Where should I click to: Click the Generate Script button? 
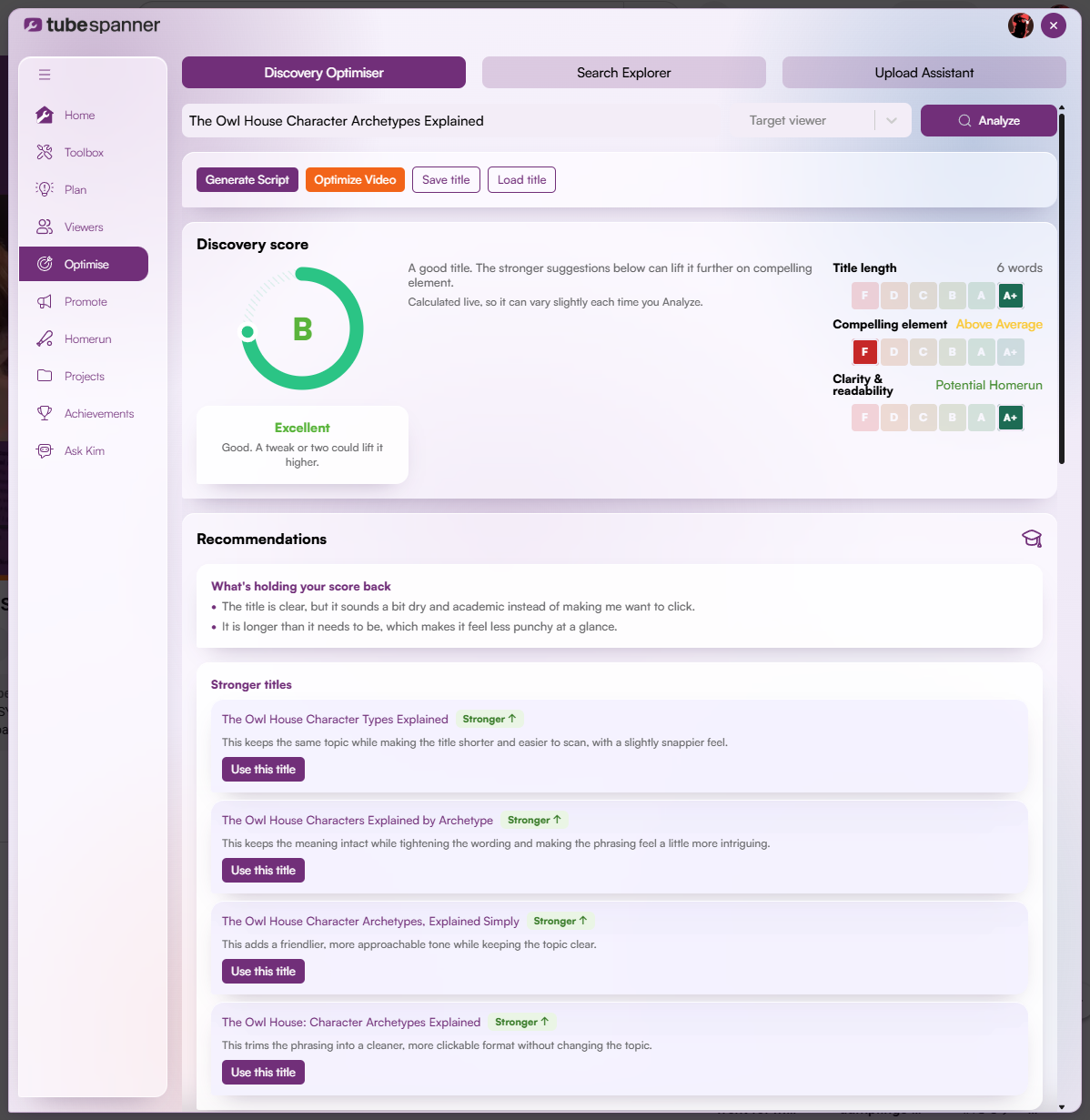(x=247, y=180)
